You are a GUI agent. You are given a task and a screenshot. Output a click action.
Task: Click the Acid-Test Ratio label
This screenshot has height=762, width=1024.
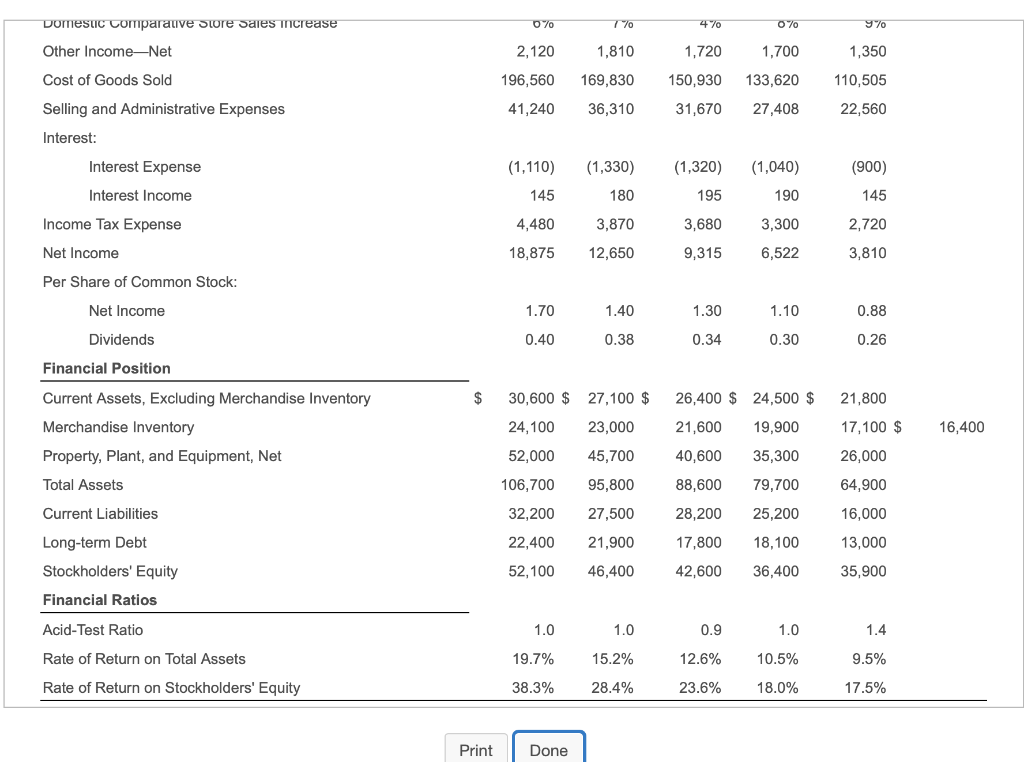tap(92, 630)
